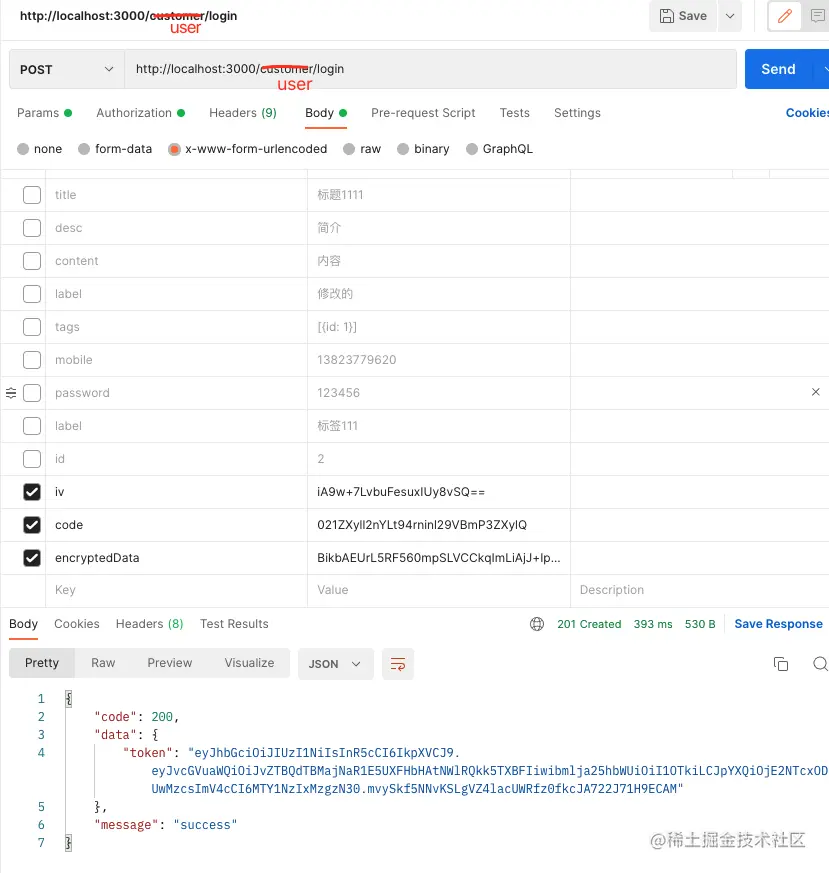
Task: Click the iv value iA9w+7LvbuFesuxIUy8vSQ==
Action: click(x=401, y=492)
